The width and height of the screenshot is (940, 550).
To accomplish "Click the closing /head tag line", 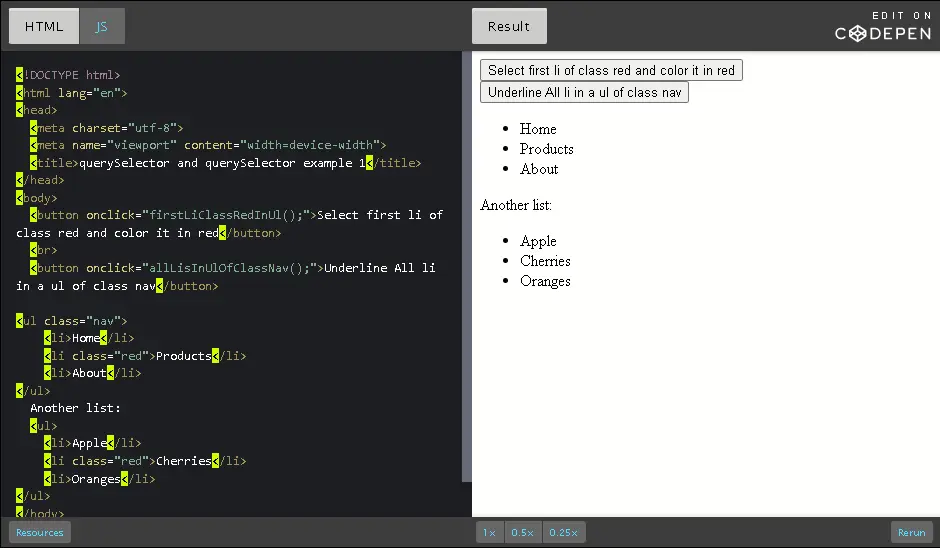I will point(40,180).
